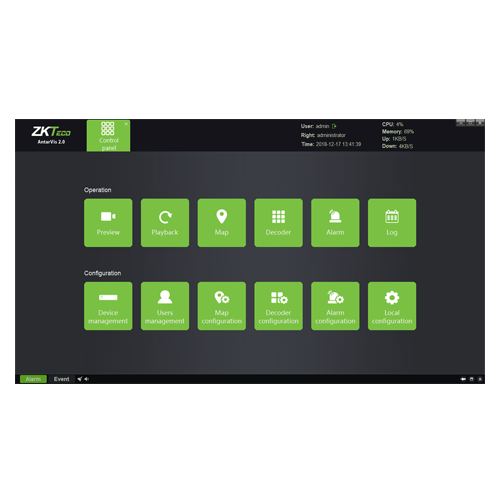Click the logout icon beside admin
Image resolution: width=500 pixels, height=500 pixels.
[334, 126]
